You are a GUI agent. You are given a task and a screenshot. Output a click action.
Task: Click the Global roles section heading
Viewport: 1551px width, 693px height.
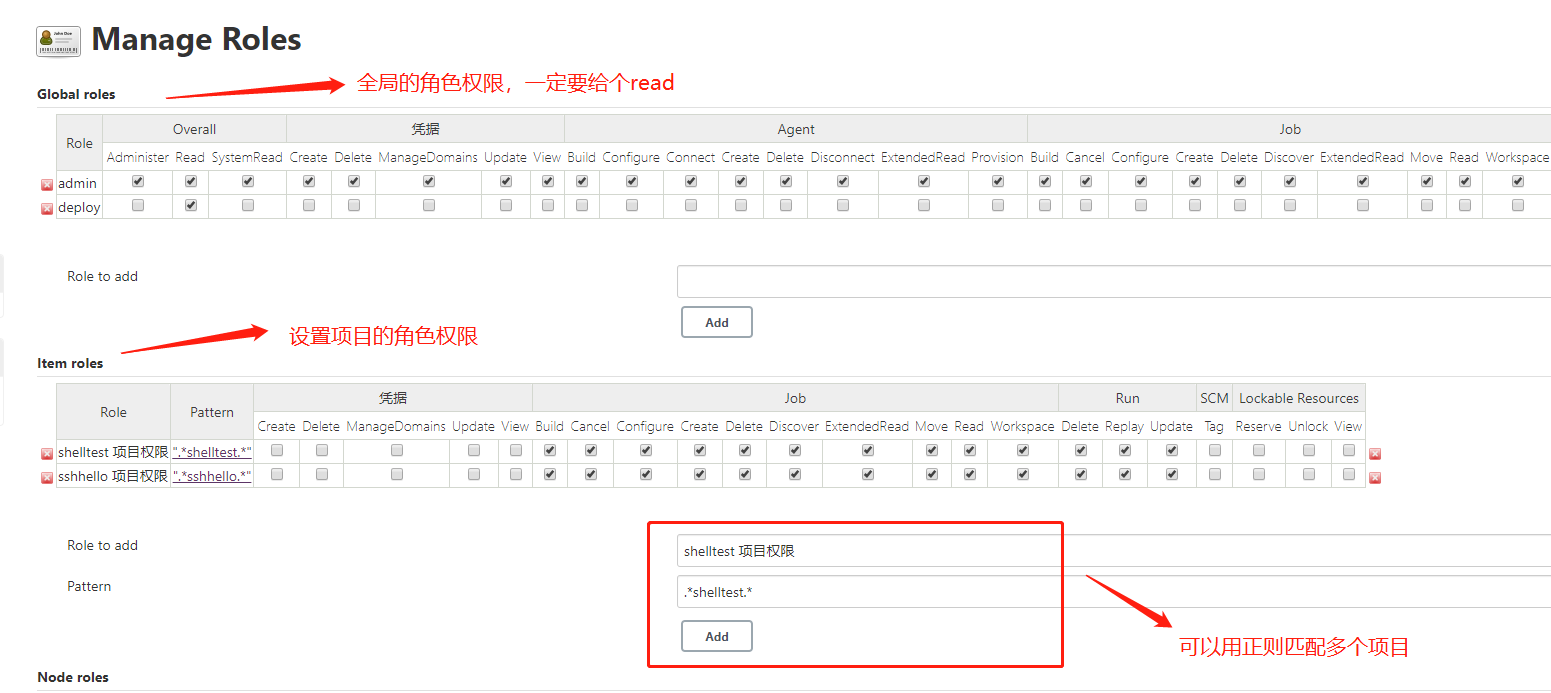pyautogui.click(x=76, y=94)
